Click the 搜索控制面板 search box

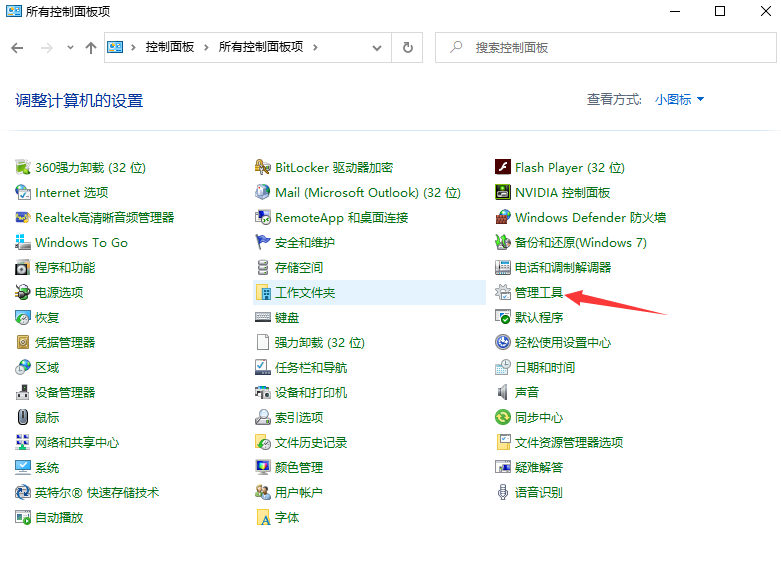pos(610,47)
